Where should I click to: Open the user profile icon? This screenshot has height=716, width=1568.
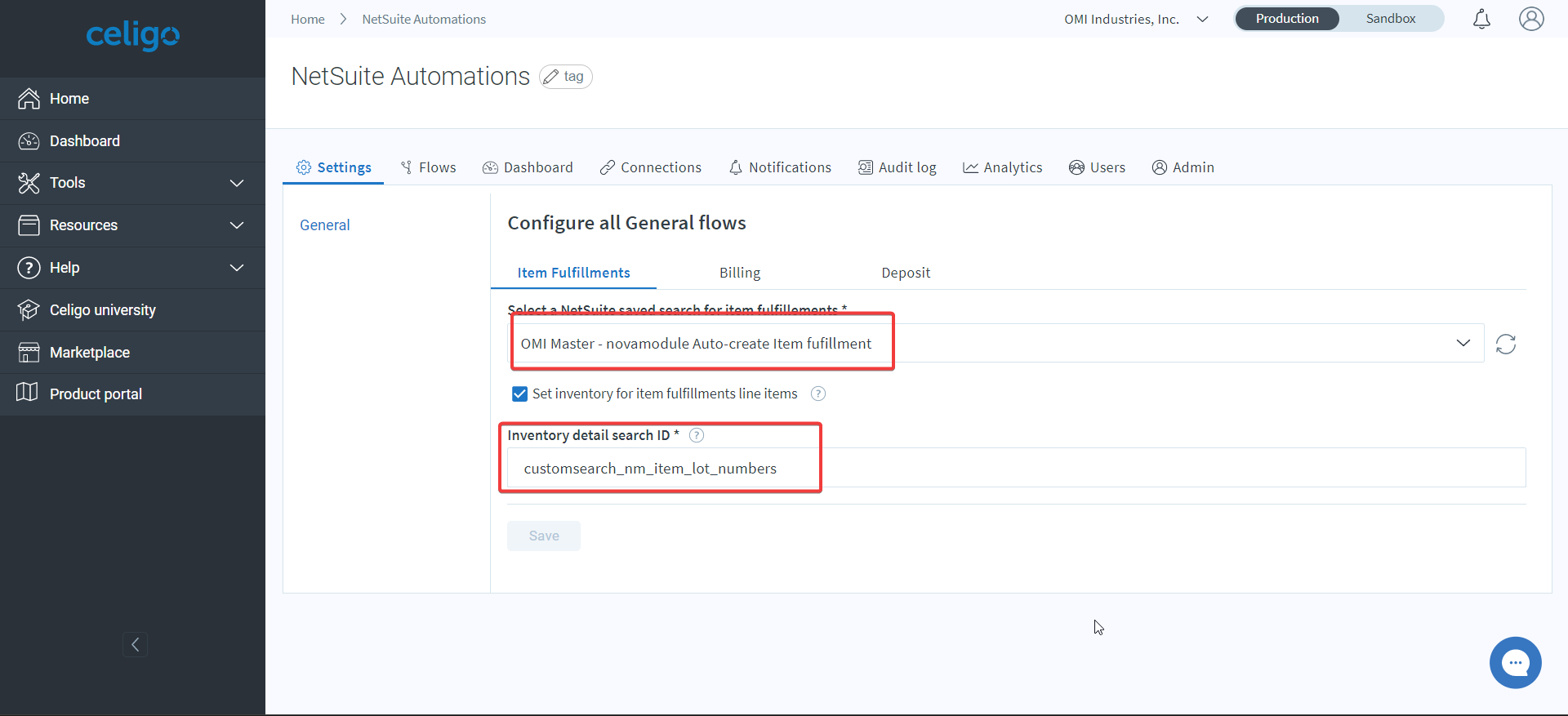1531,19
